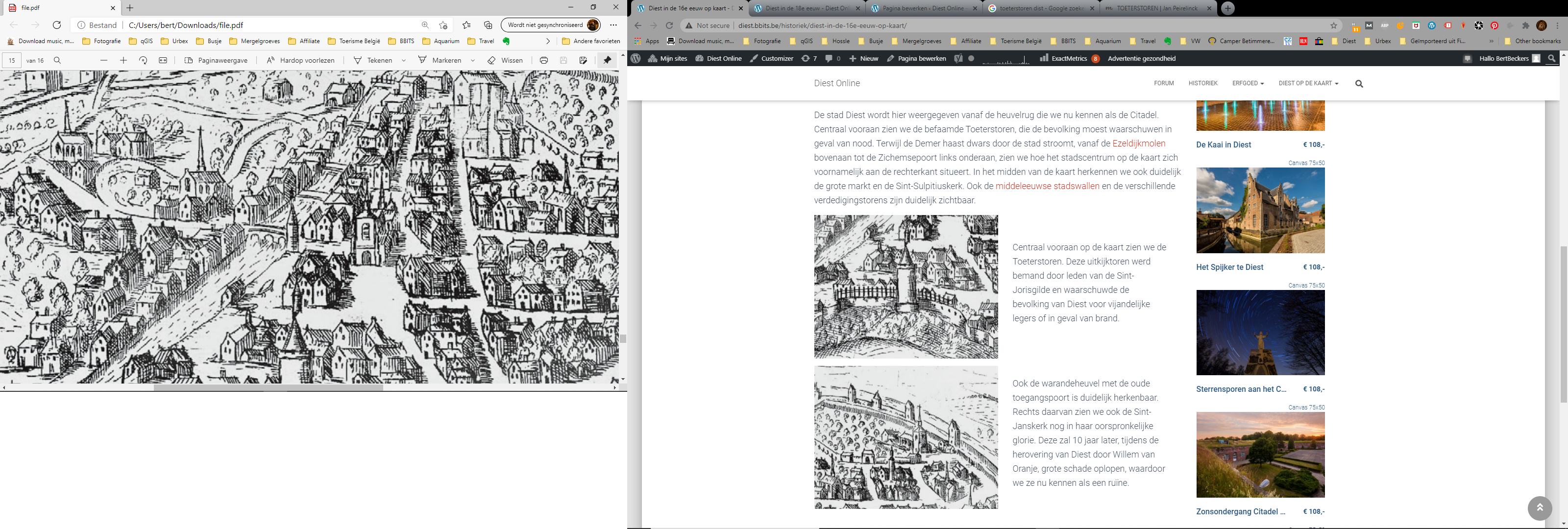1568x529 pixels.
Task: Open Edge collections icon
Action: coord(488,25)
